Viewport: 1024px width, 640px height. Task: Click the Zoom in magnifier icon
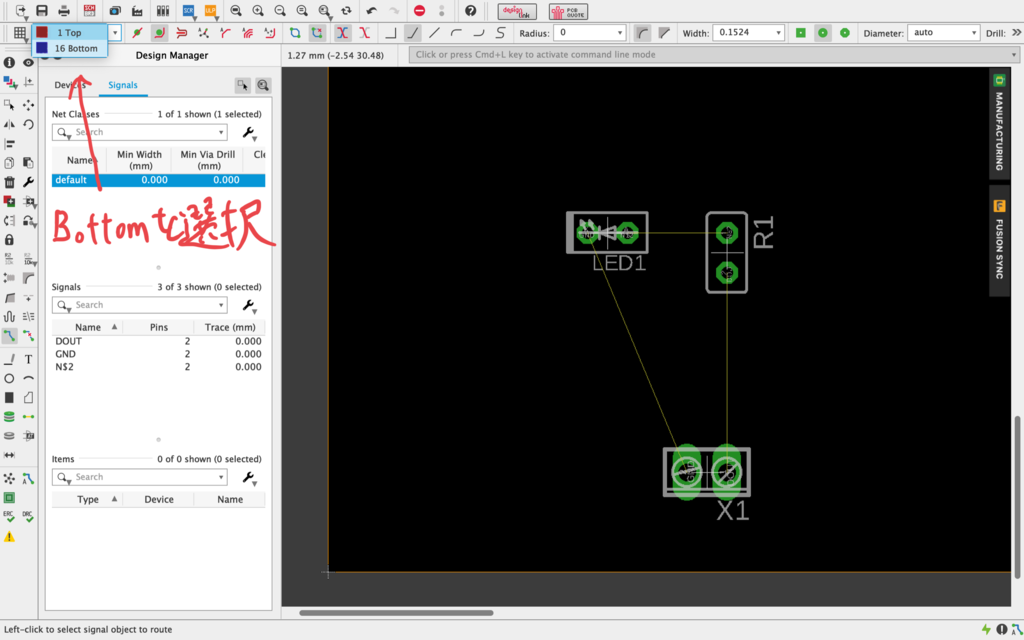(x=258, y=11)
